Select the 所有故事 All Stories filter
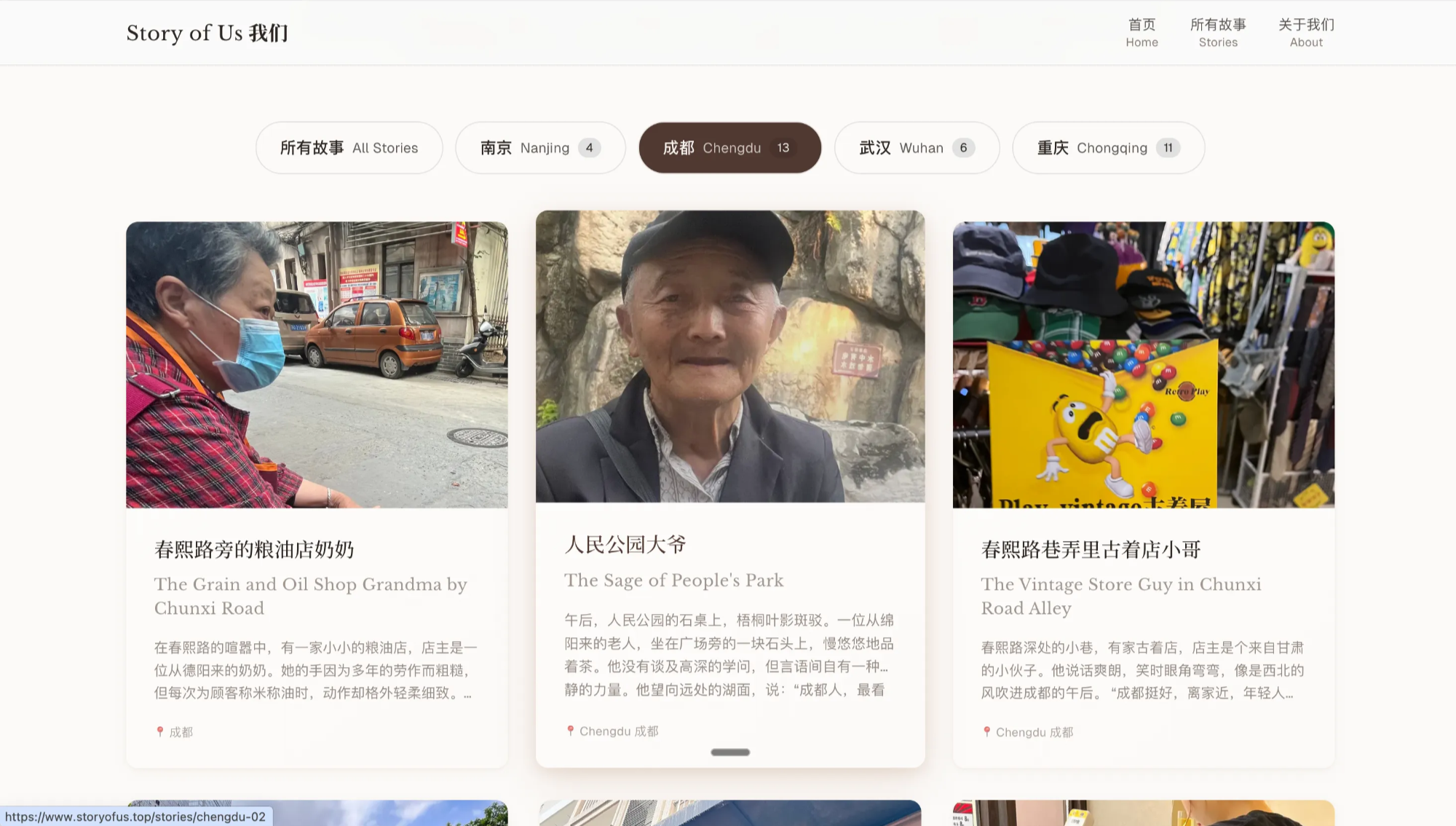The height and width of the screenshot is (826, 1456). [349, 148]
